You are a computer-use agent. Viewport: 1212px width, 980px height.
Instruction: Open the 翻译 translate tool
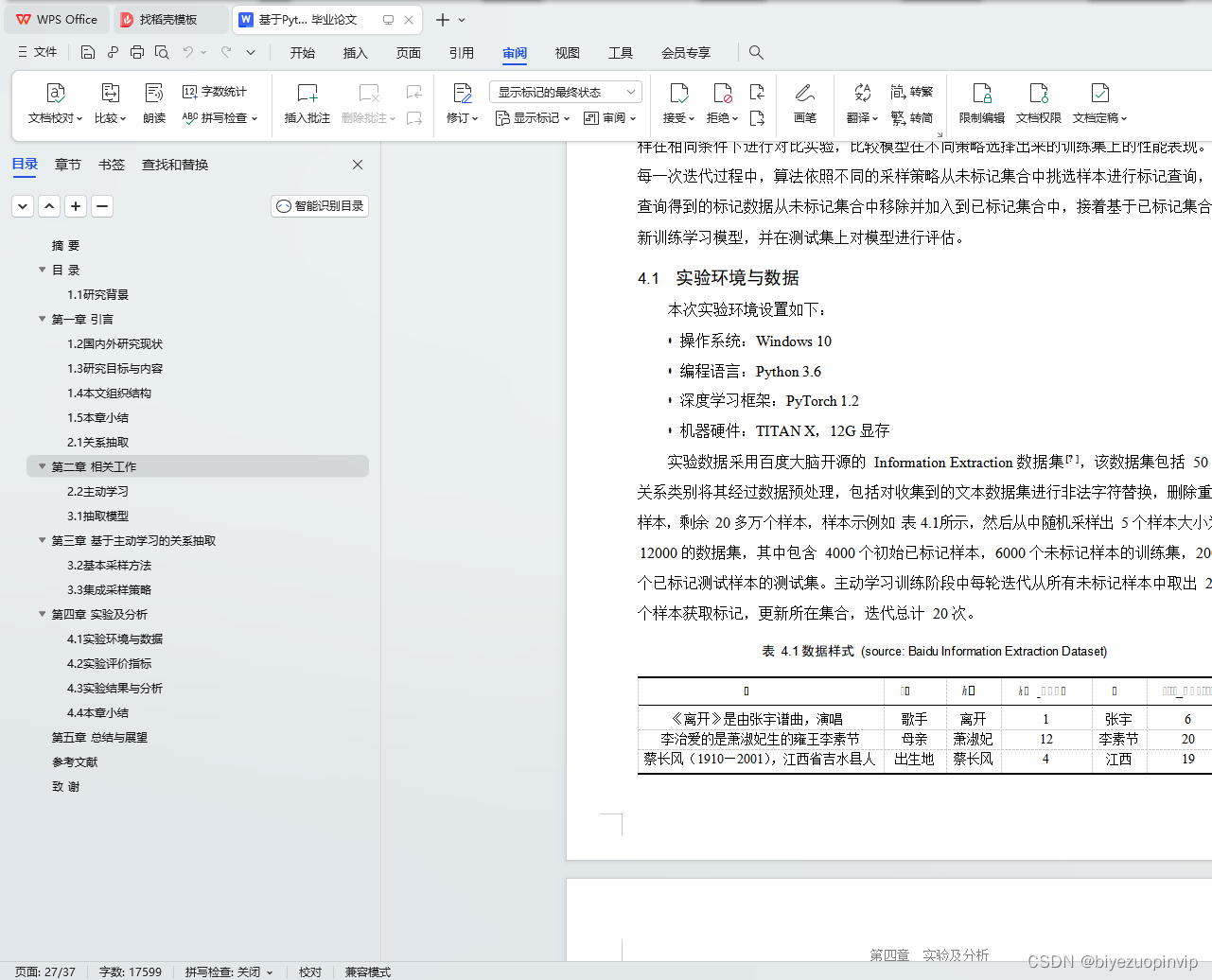coord(860,102)
